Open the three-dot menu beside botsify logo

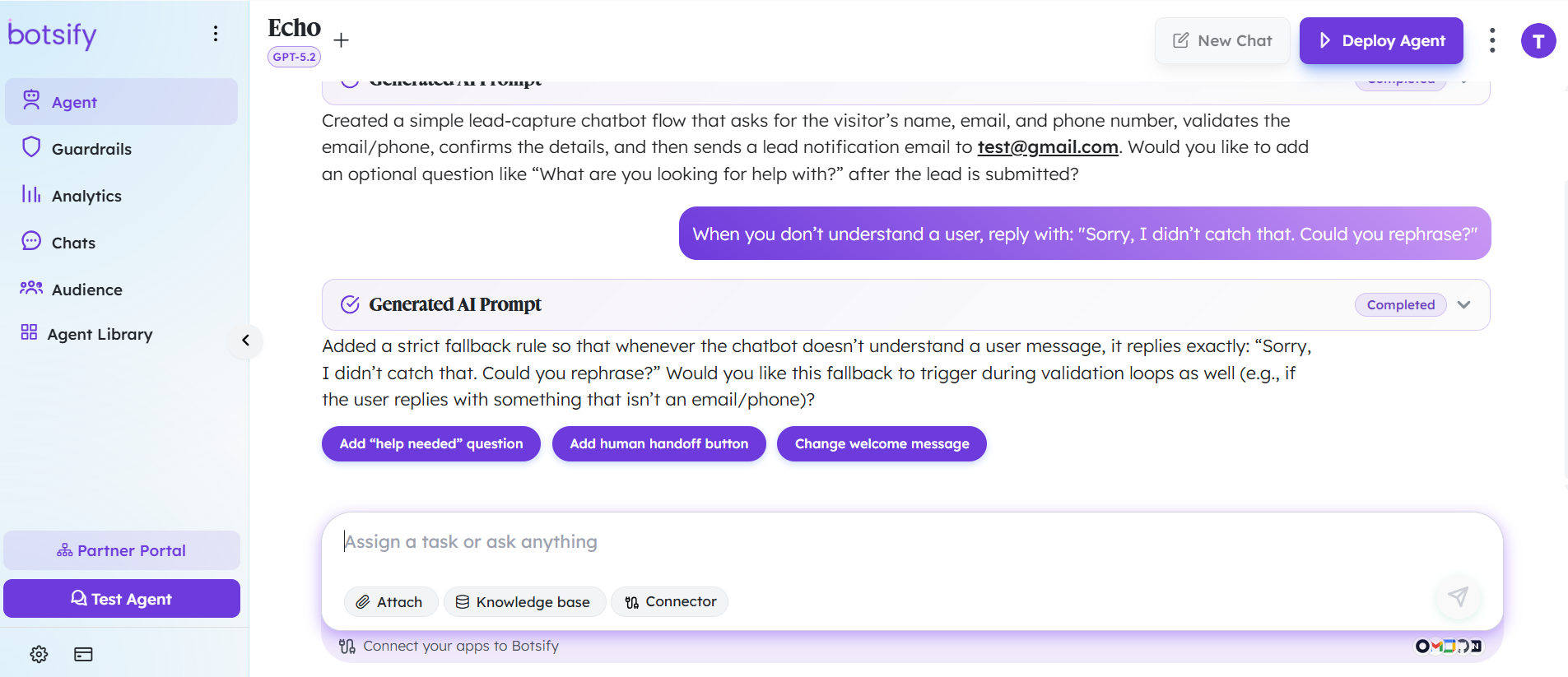click(x=216, y=33)
